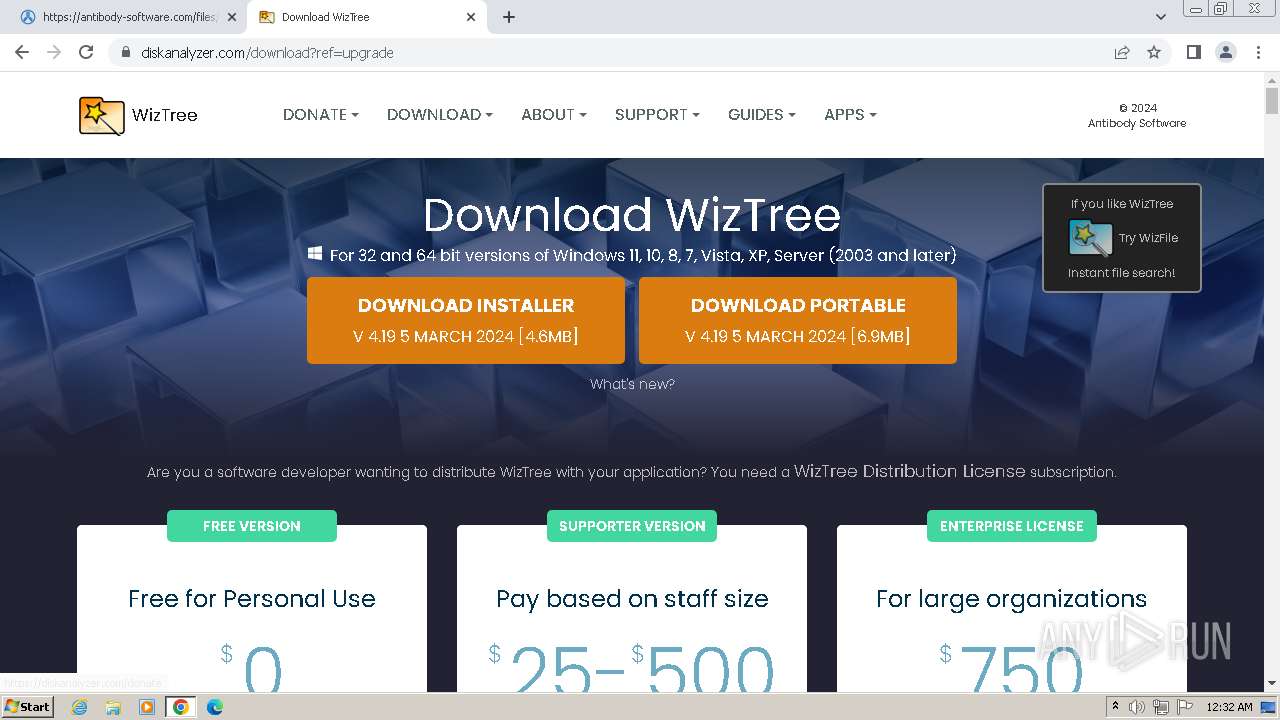The height and width of the screenshot is (720, 1280).
Task: Close the Download WizTree tab
Action: coord(471,17)
